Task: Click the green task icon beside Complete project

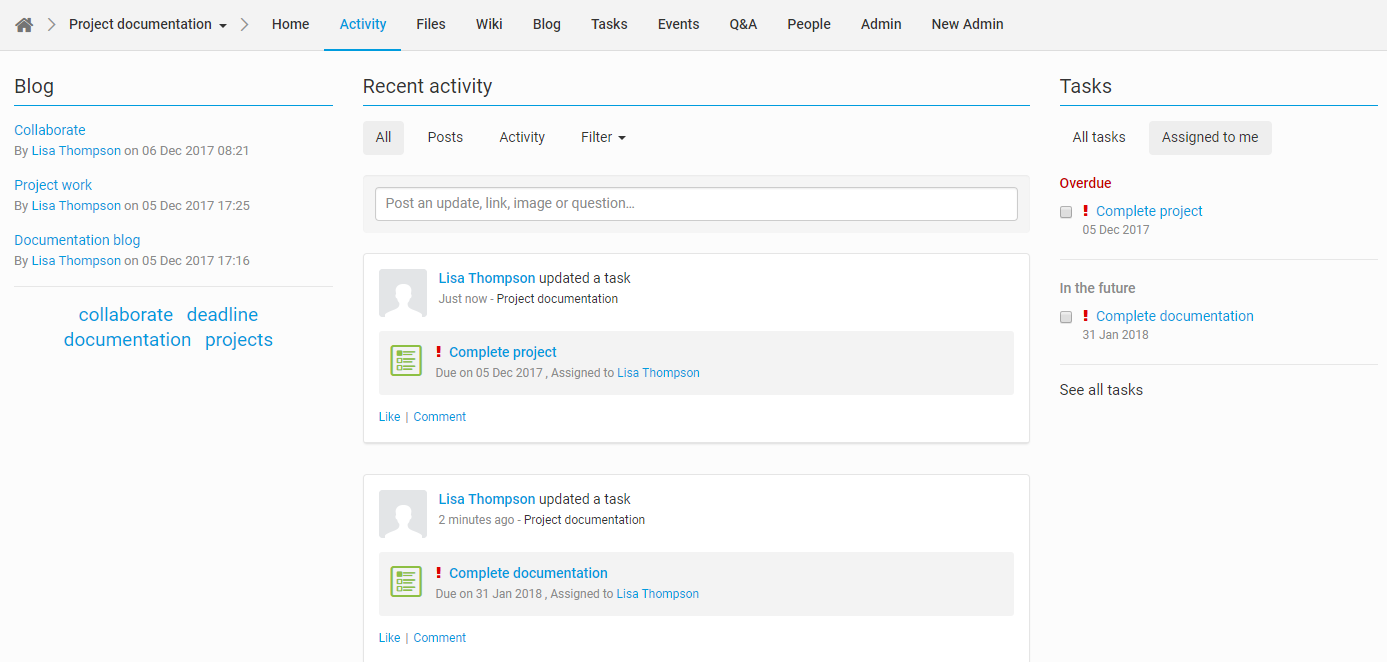Action: coord(405,361)
